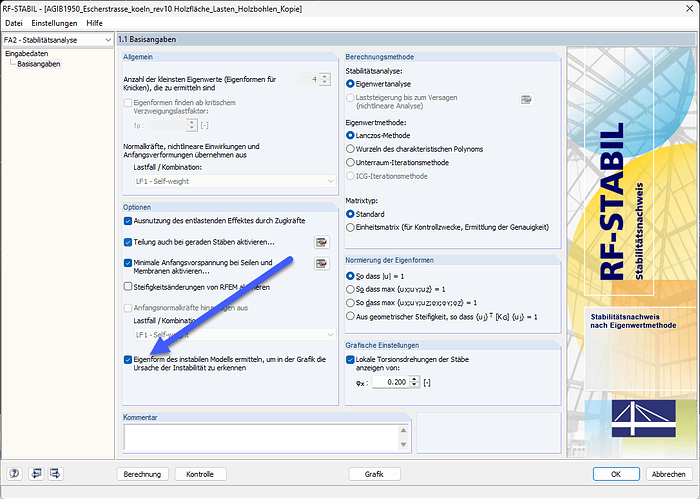The height and width of the screenshot is (499, 700).
Task: Toggle Eigenform des instabilen Modells ermitteln
Action: 128,359
